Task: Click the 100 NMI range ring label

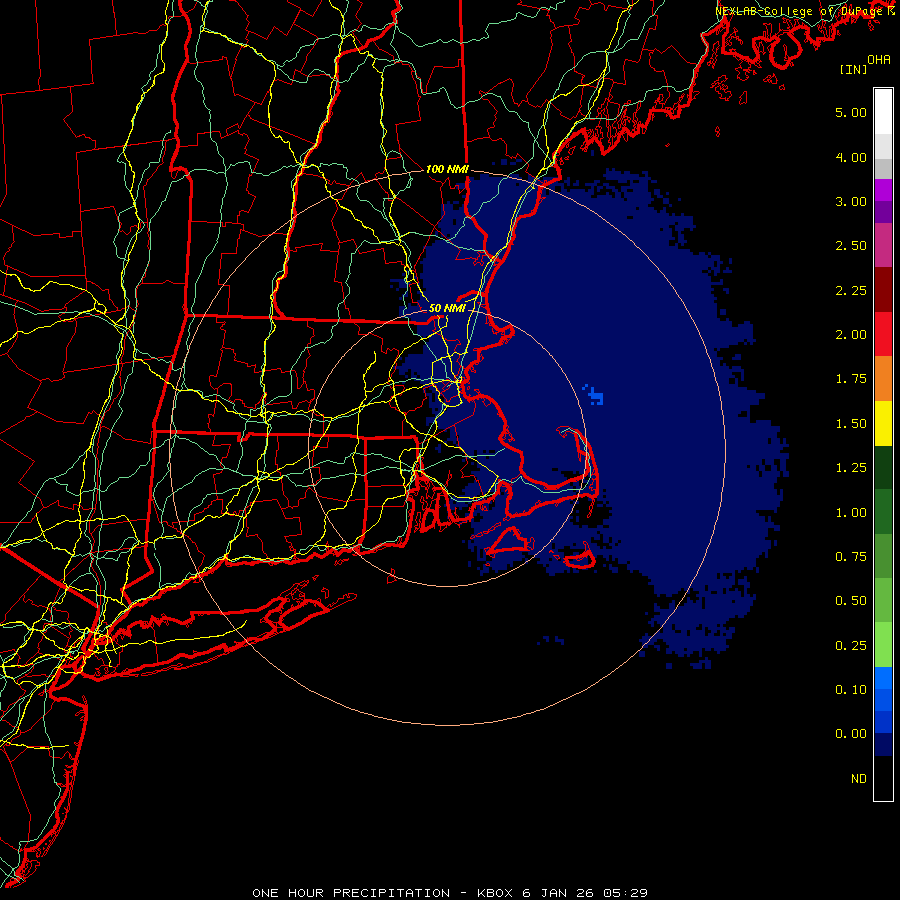Action: [447, 169]
